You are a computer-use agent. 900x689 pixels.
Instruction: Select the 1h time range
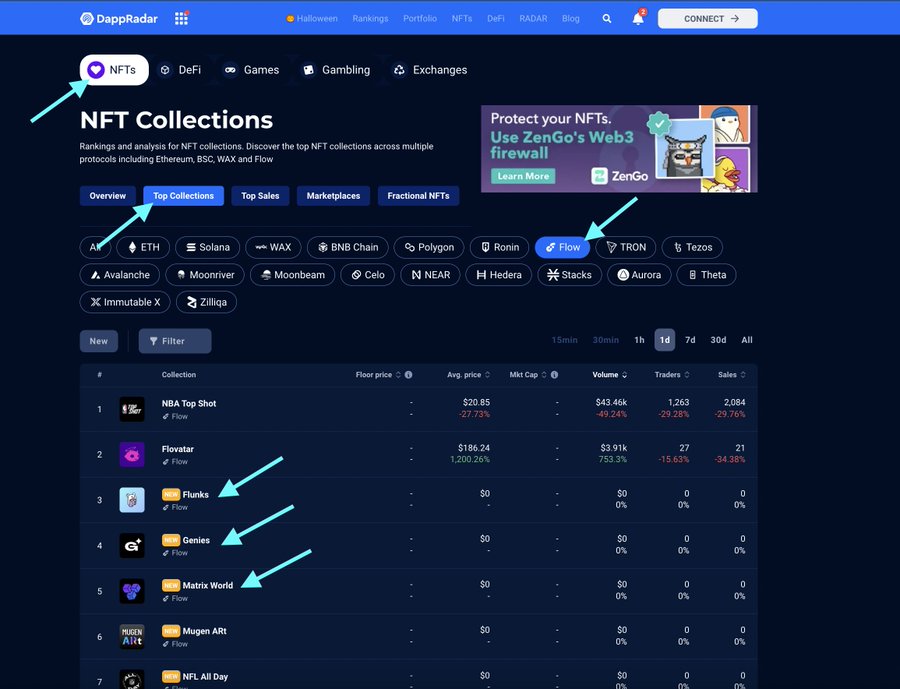tap(639, 340)
